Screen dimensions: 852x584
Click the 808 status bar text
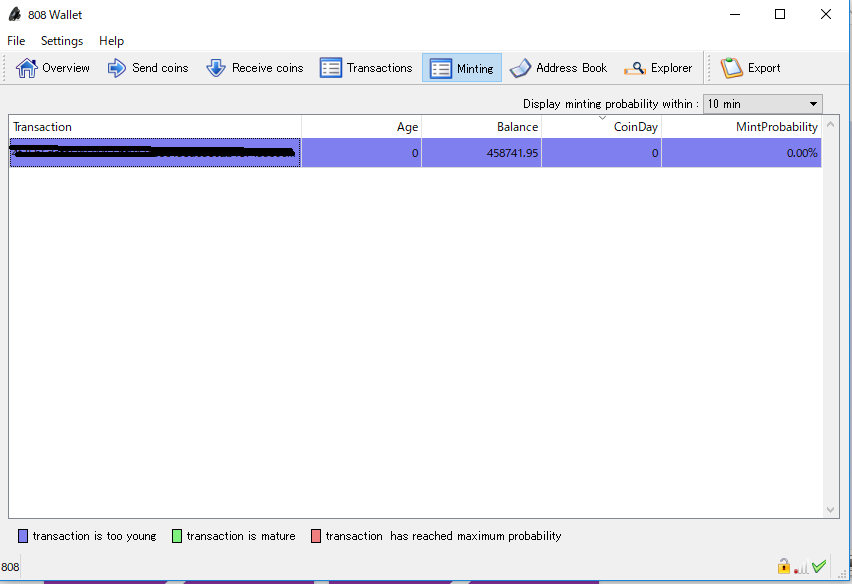10,567
